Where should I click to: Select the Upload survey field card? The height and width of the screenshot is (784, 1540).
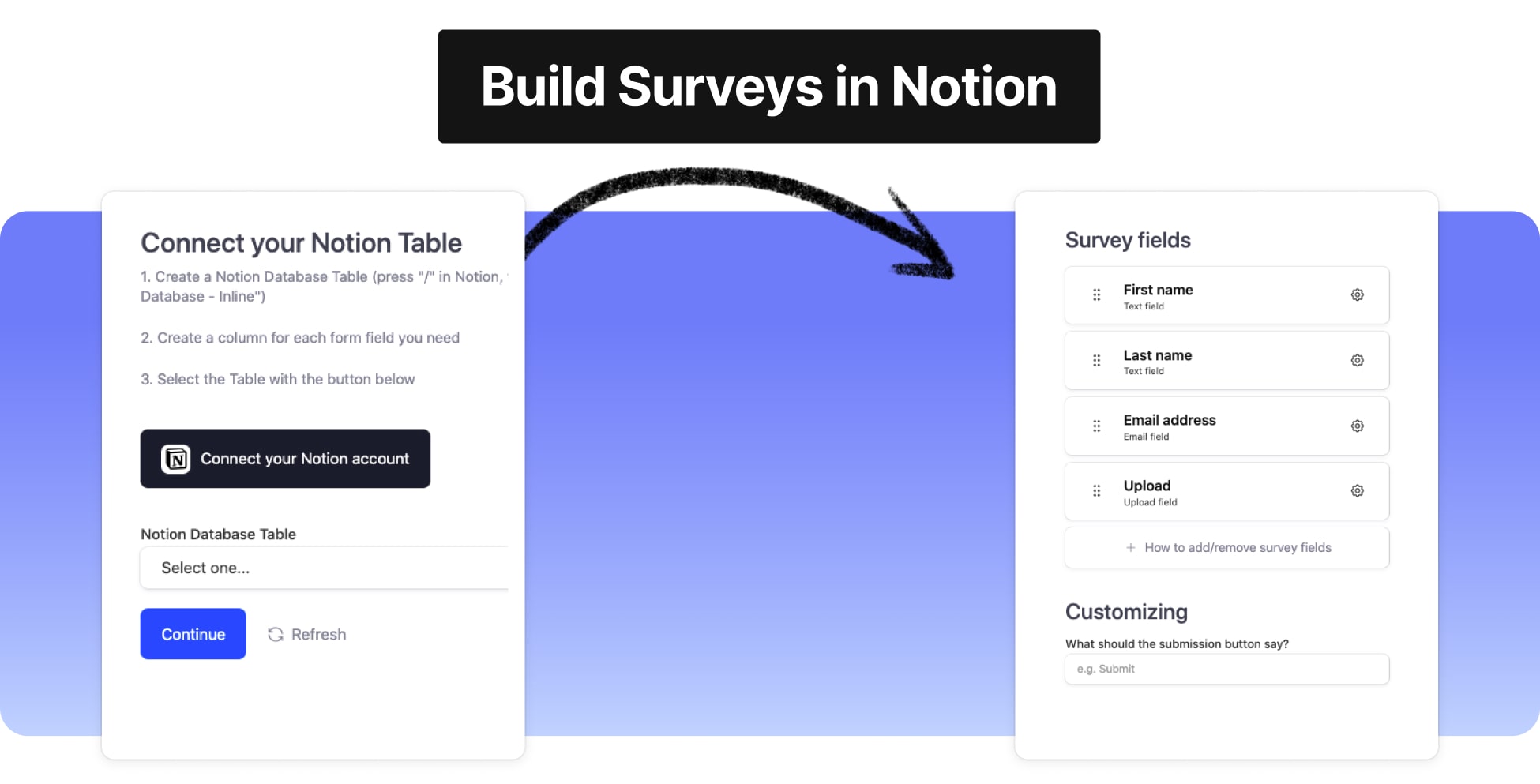[x=1226, y=491]
